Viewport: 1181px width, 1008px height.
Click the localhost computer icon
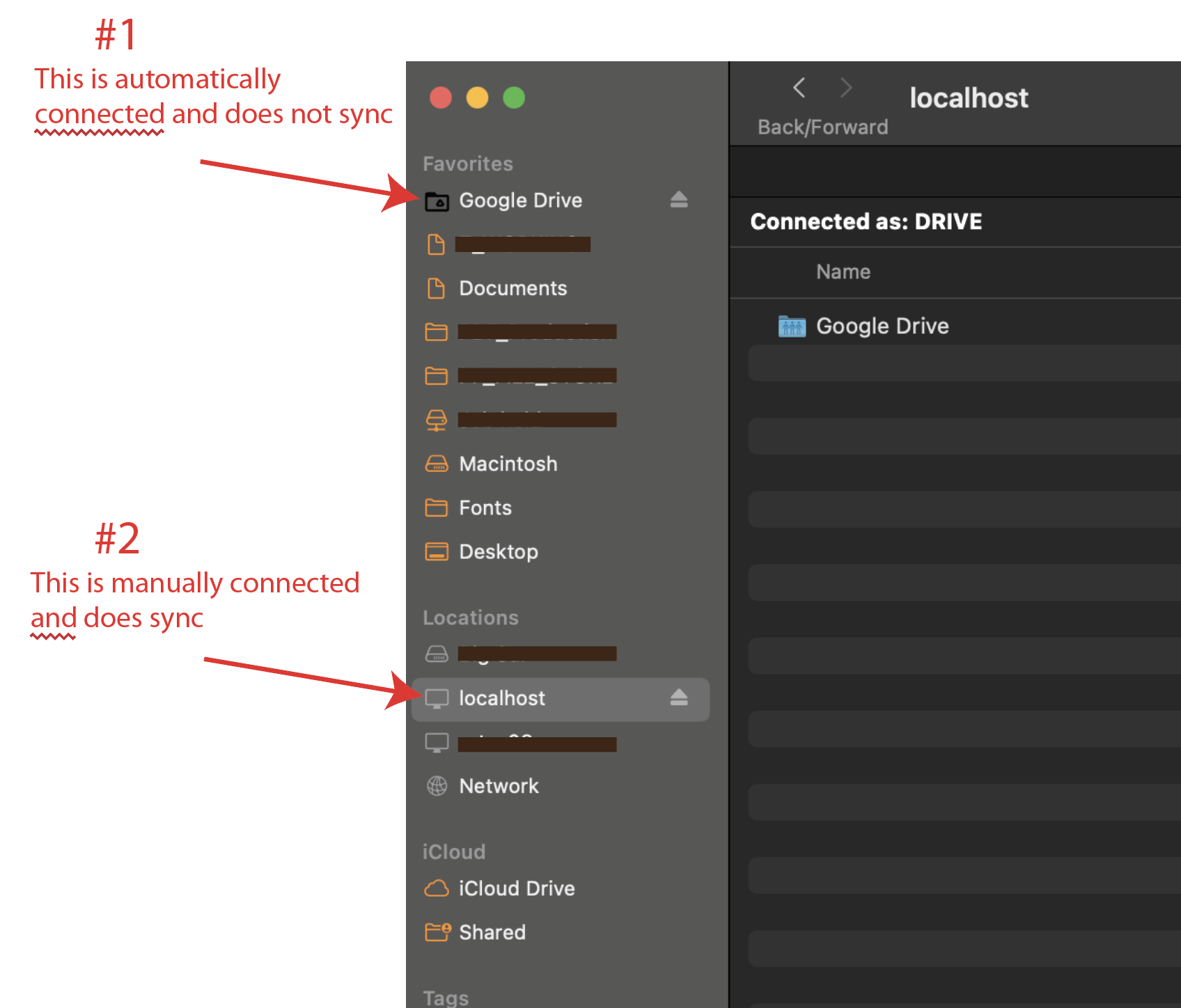pyautogui.click(x=437, y=698)
